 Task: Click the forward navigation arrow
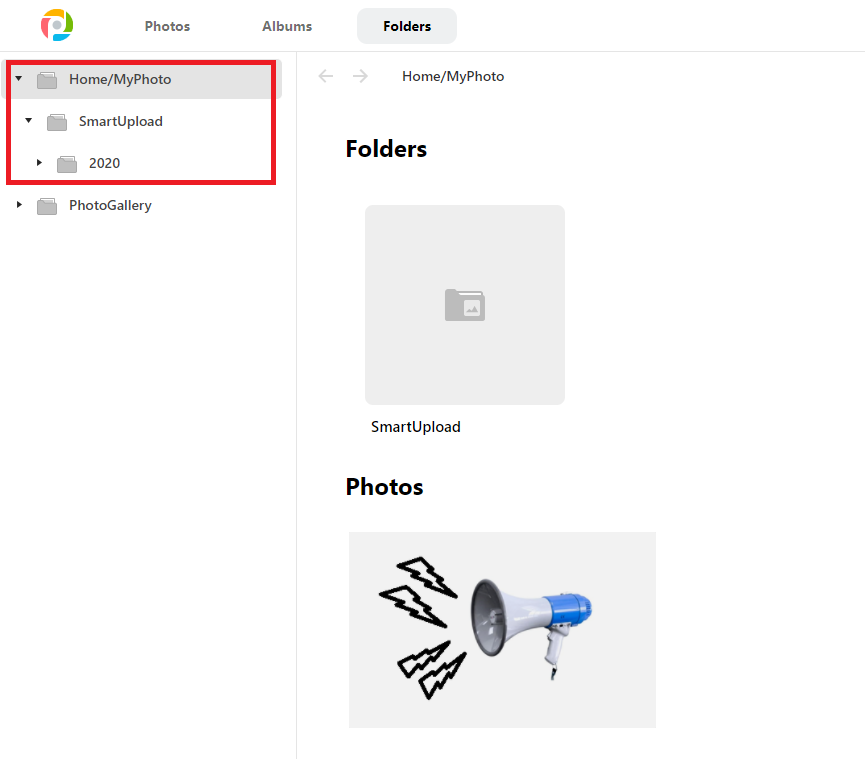pyautogui.click(x=360, y=76)
